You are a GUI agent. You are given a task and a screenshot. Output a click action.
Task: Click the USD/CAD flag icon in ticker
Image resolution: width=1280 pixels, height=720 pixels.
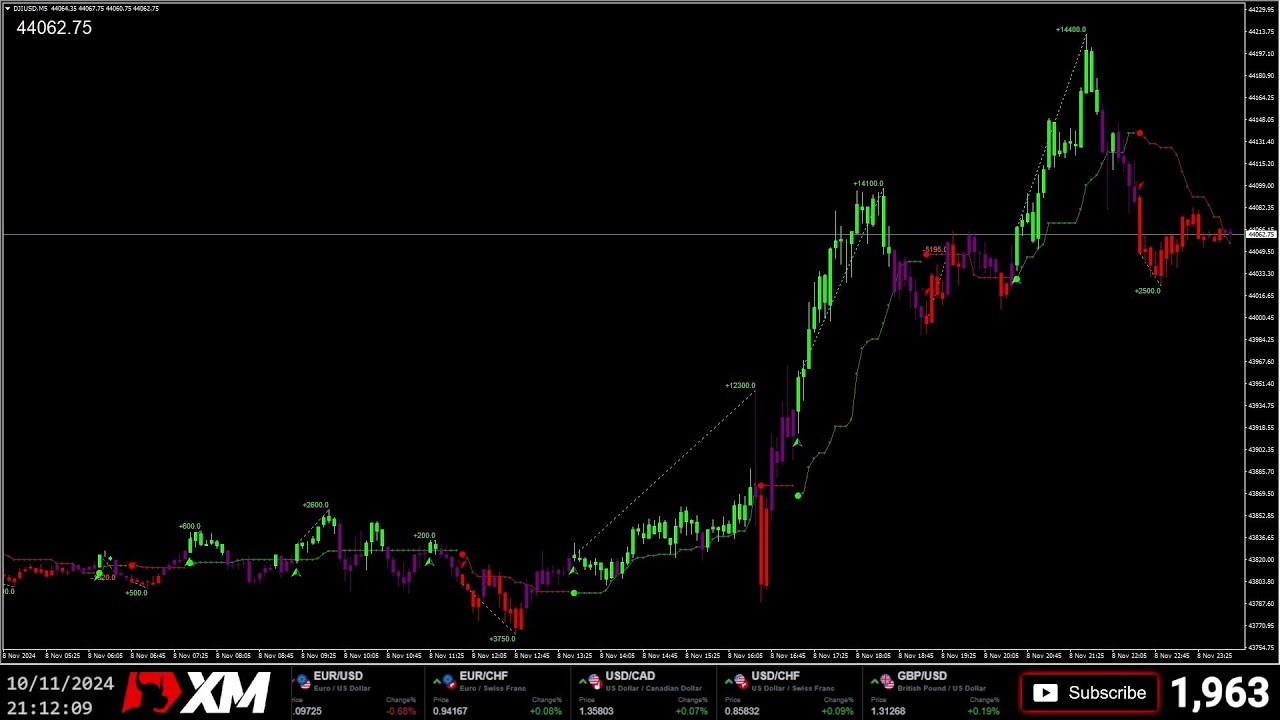(x=595, y=682)
